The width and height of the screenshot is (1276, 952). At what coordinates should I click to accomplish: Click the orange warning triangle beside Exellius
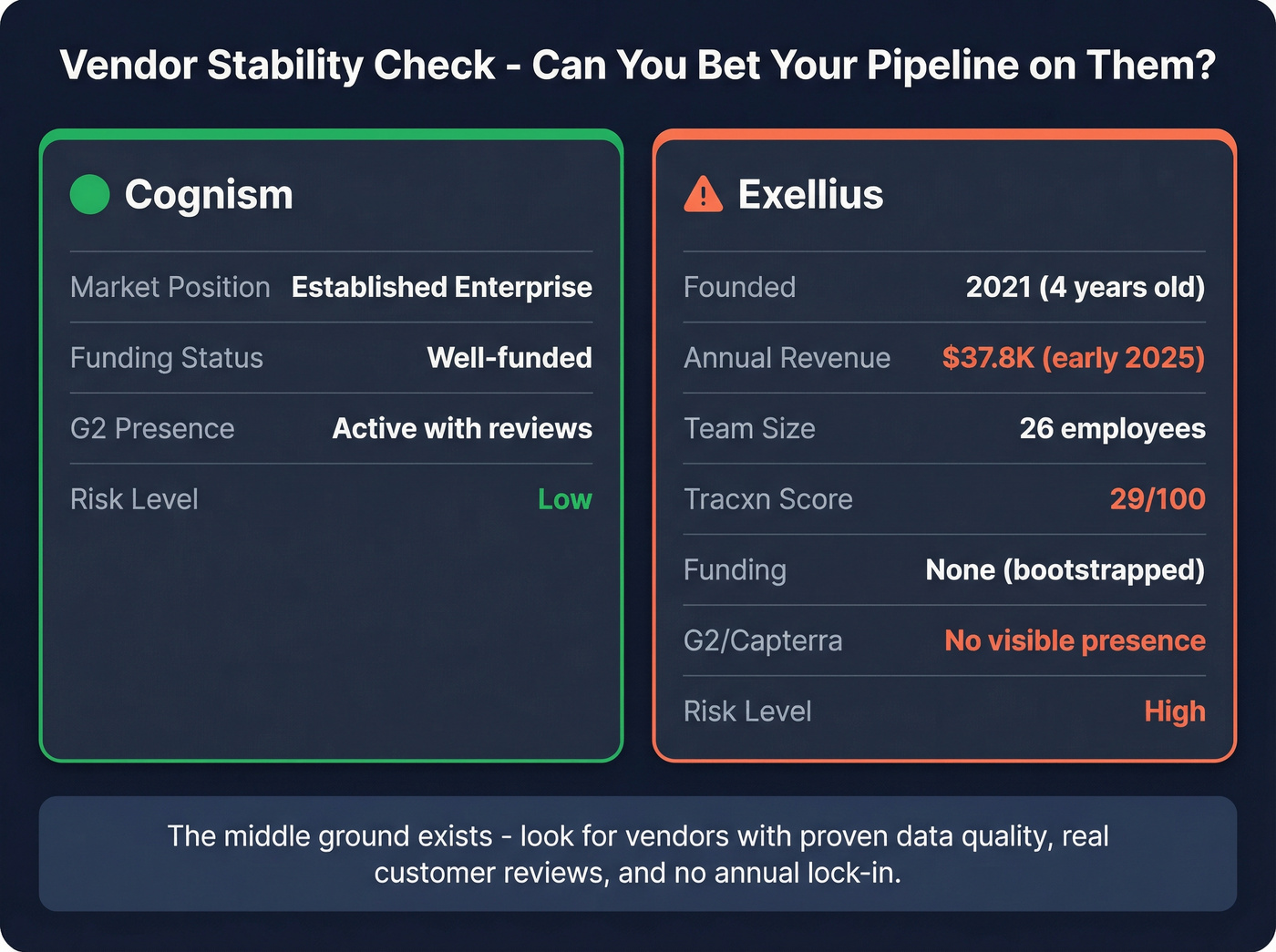(x=703, y=194)
